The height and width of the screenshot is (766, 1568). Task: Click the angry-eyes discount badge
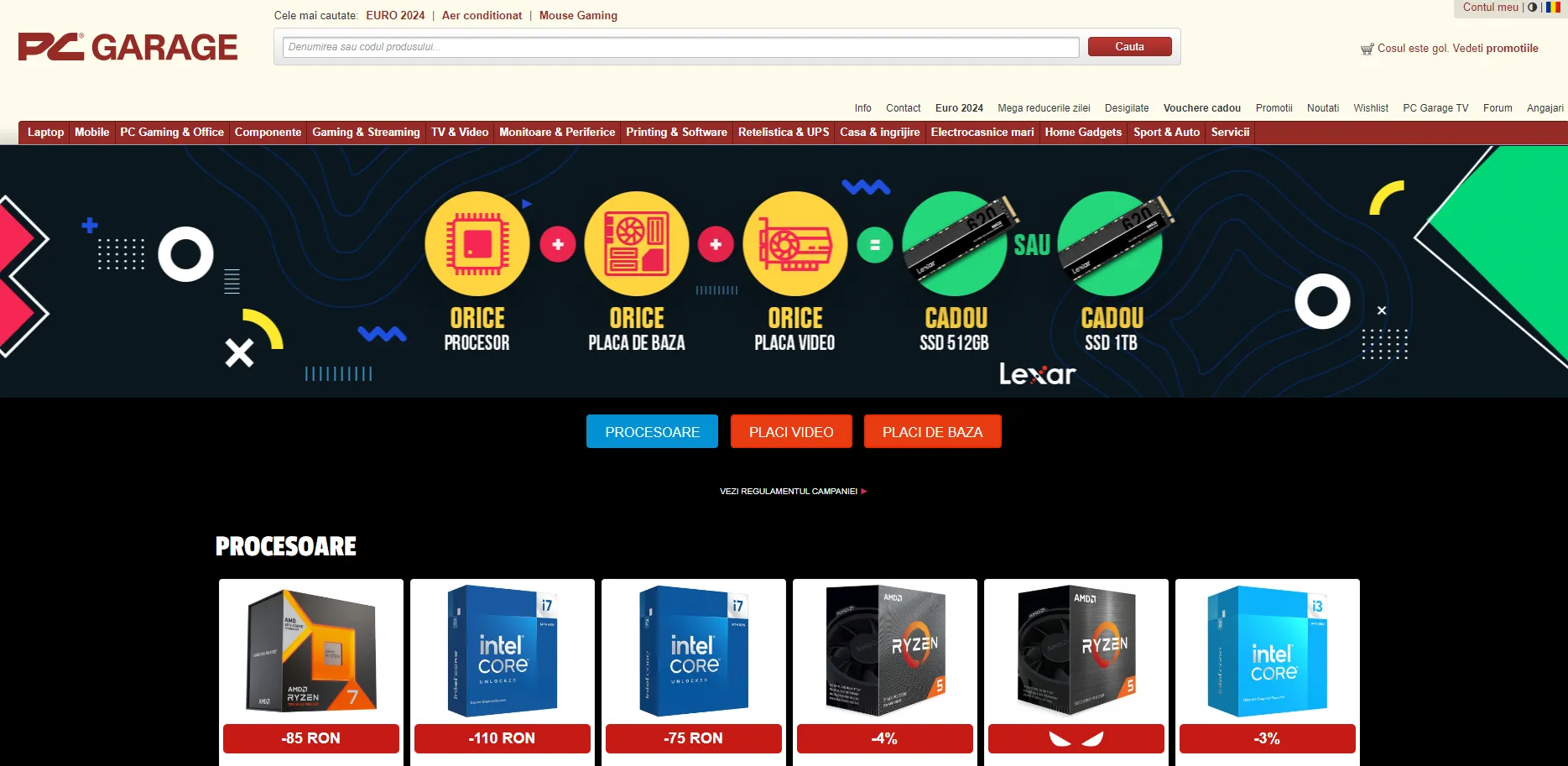coord(1076,738)
